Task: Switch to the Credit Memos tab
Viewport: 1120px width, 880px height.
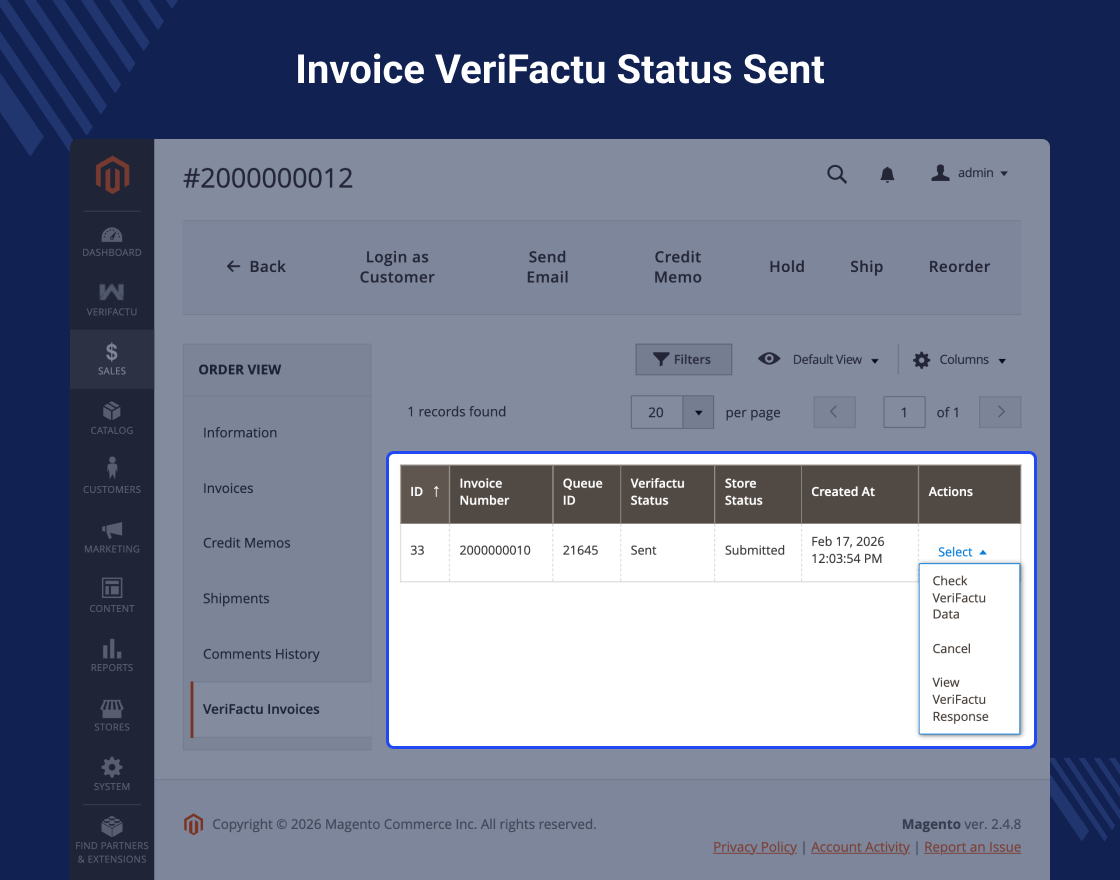Action: 247,543
